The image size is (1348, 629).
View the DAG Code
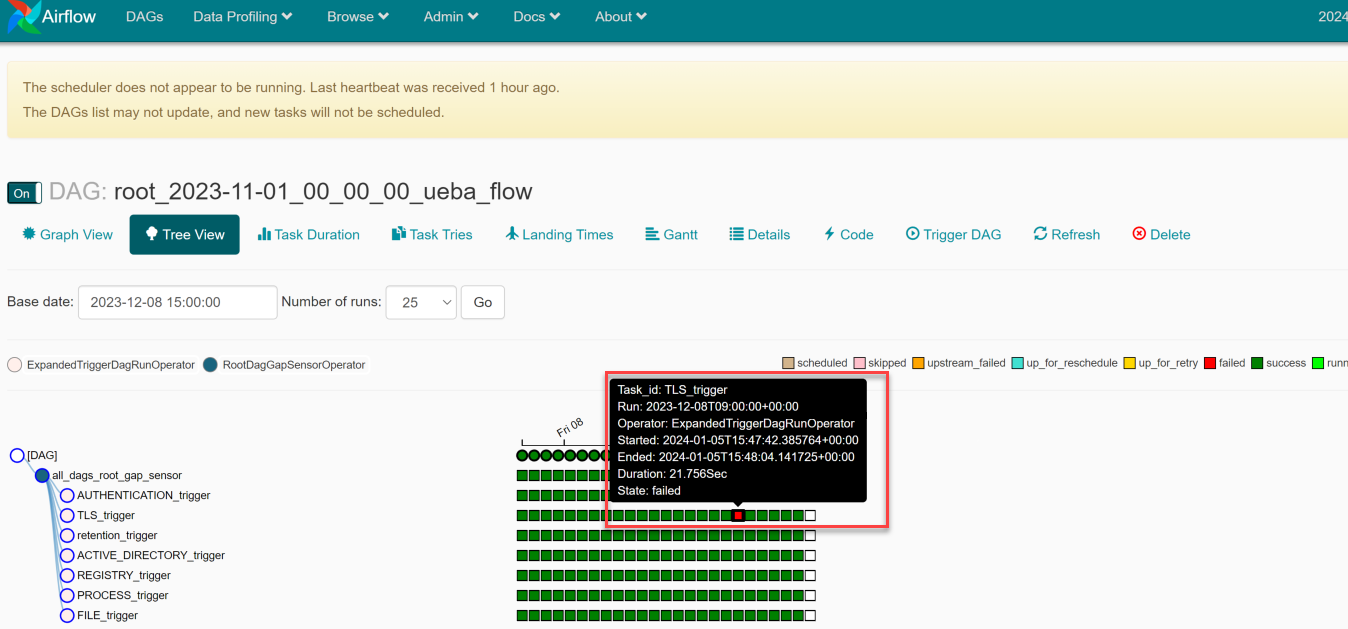pyautogui.click(x=848, y=235)
